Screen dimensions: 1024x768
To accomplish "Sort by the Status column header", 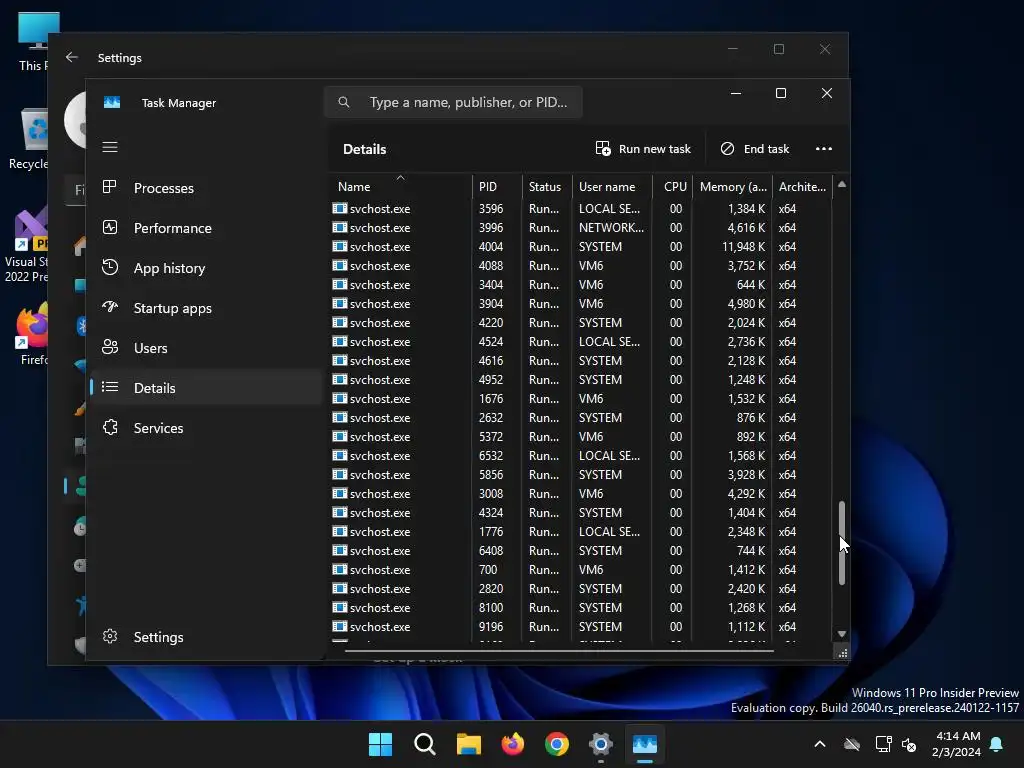I will click(547, 187).
